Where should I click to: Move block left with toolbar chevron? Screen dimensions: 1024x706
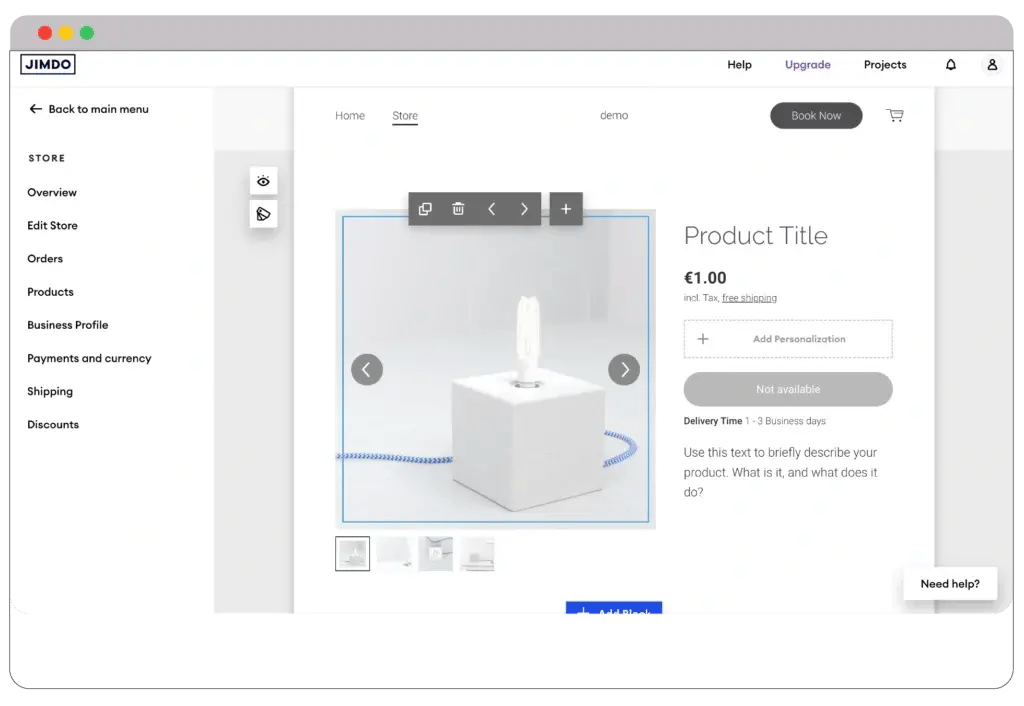pos(491,209)
